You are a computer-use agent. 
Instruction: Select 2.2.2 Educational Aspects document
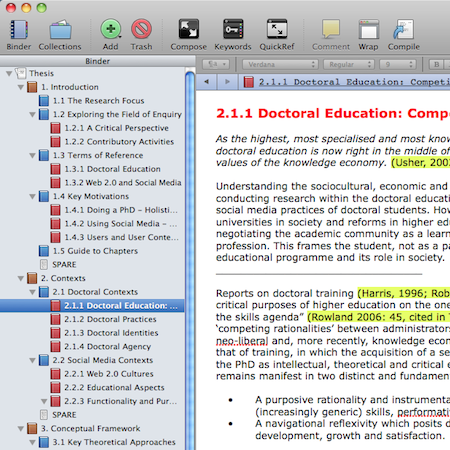pos(114,388)
